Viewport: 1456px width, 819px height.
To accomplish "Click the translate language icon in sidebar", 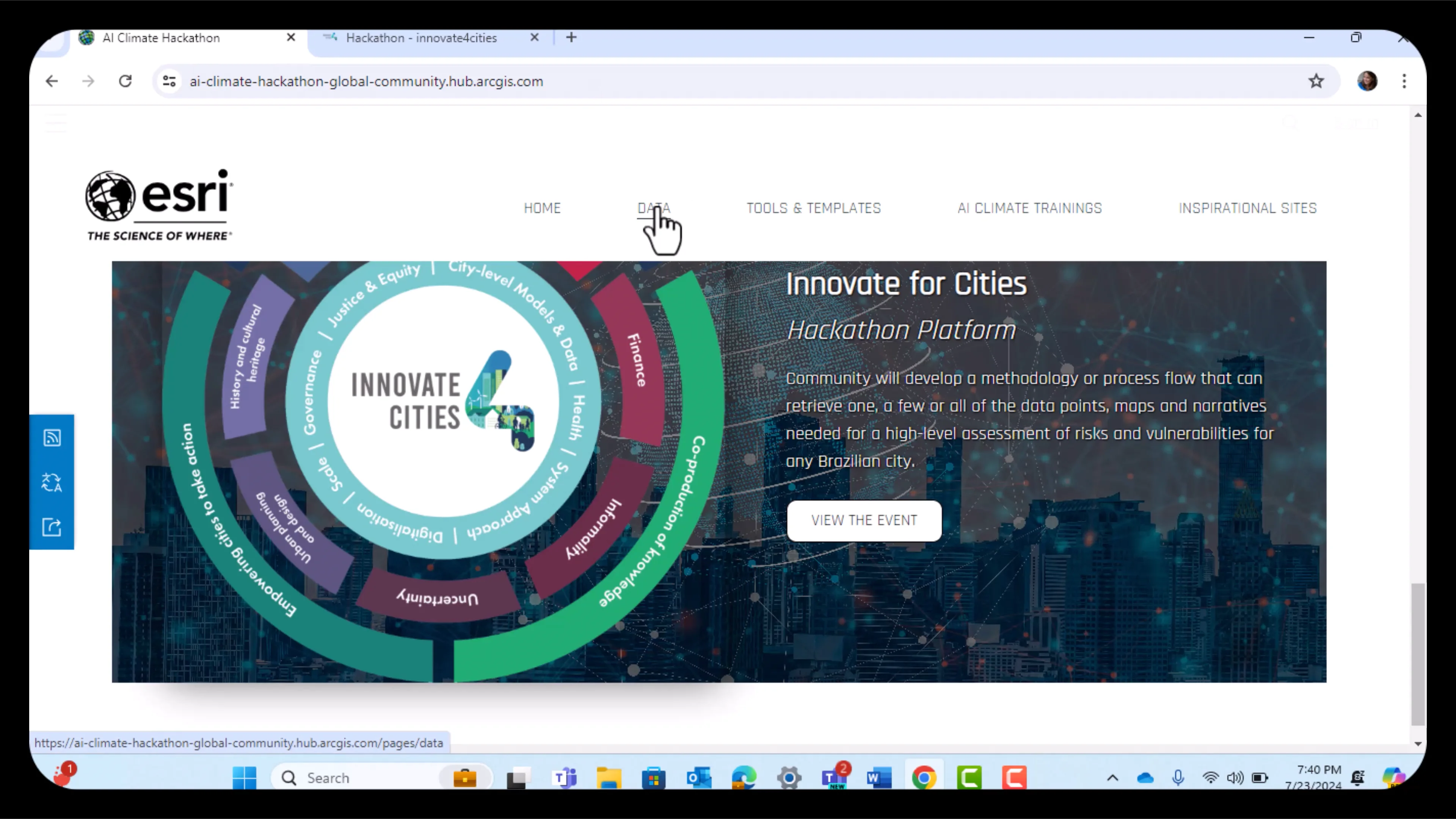I will (52, 482).
